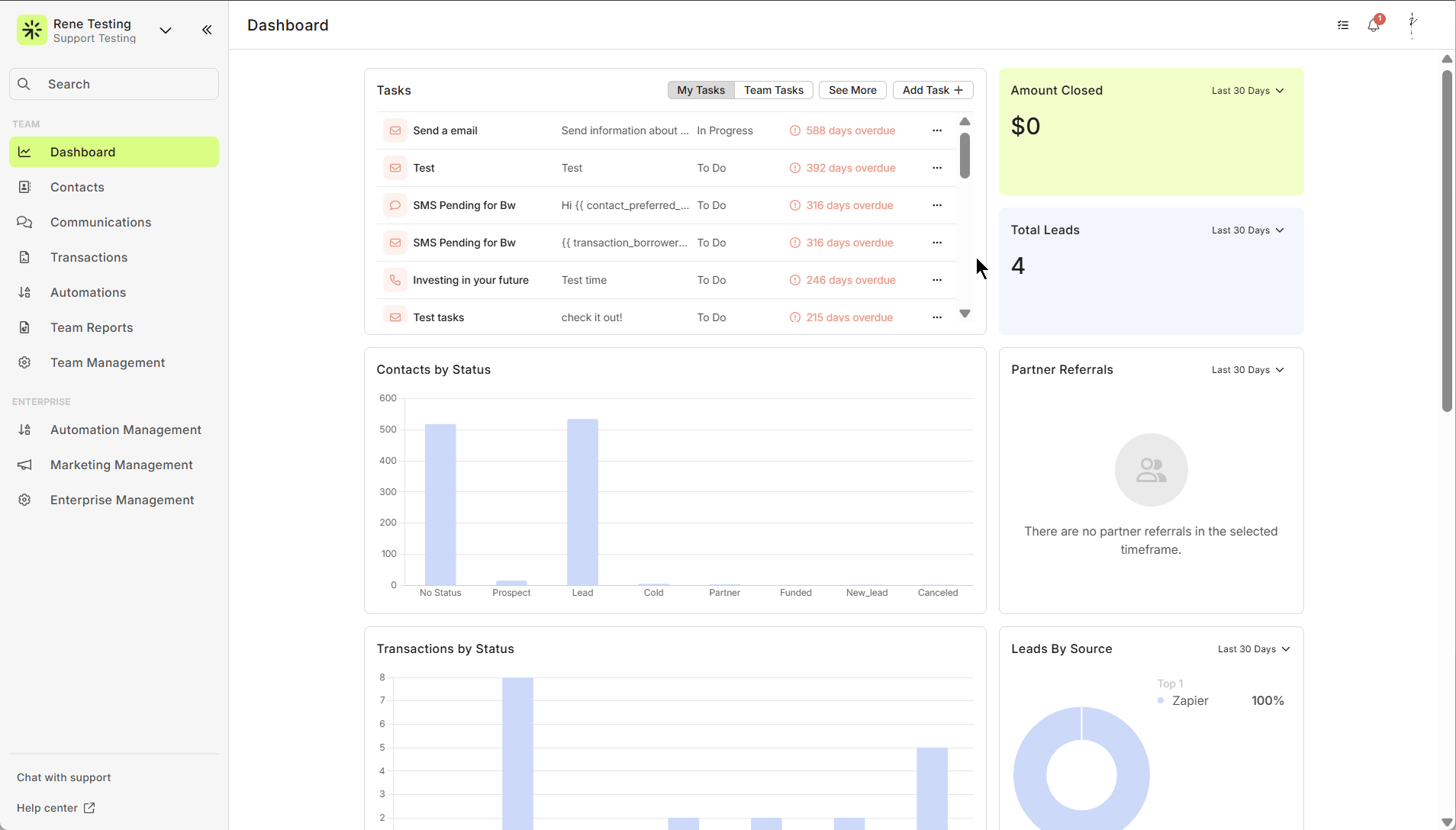Click the Rene Testing green logo icon
The height and width of the screenshot is (830, 1456).
coord(32,31)
